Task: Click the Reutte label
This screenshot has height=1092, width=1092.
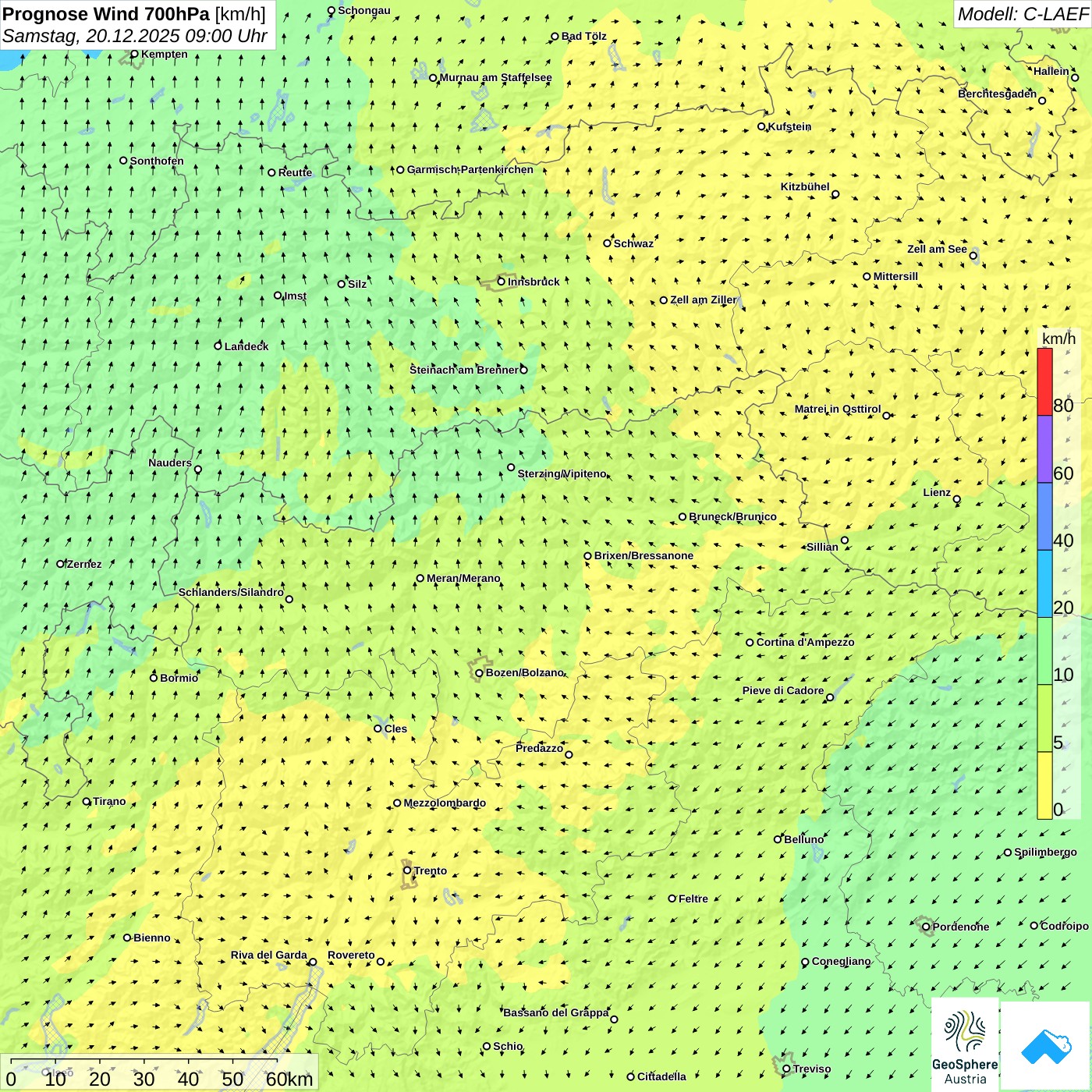Action: [x=295, y=172]
